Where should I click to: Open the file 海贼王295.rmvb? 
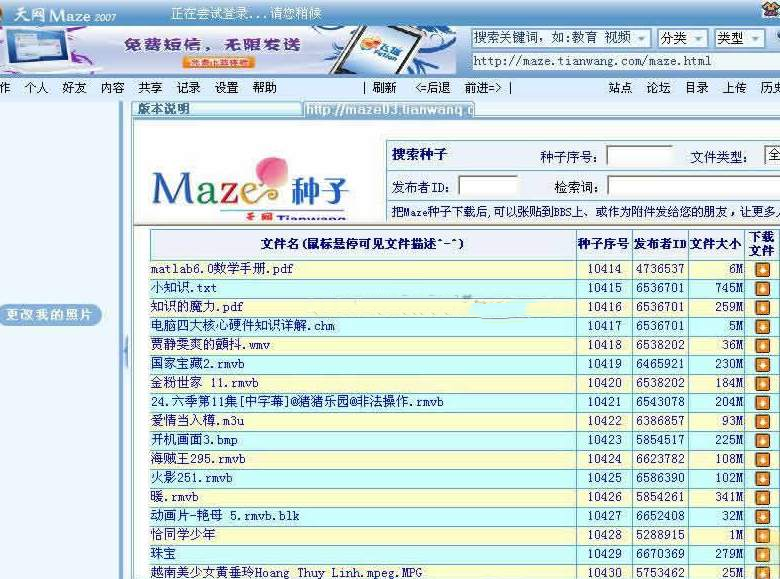coord(198,459)
